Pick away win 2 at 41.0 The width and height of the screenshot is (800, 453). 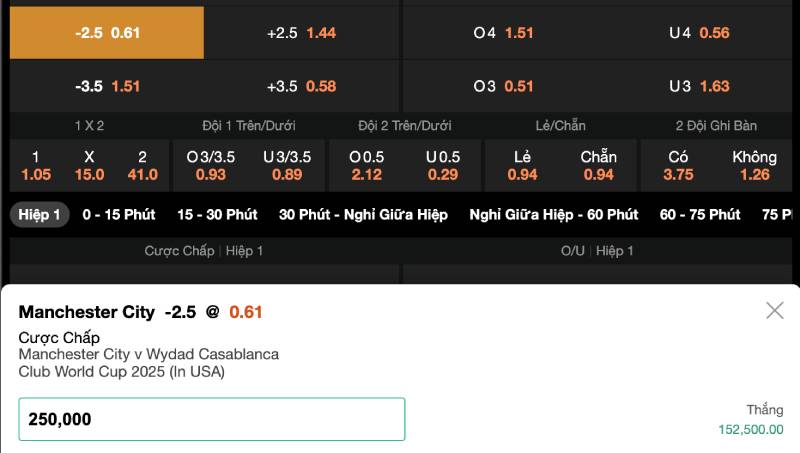click(142, 166)
